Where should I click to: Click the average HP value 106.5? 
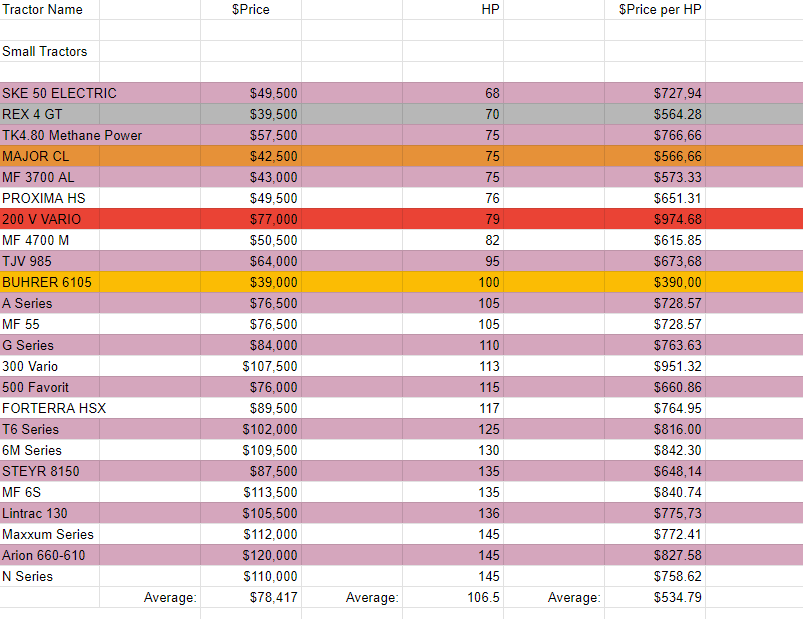pos(453,597)
